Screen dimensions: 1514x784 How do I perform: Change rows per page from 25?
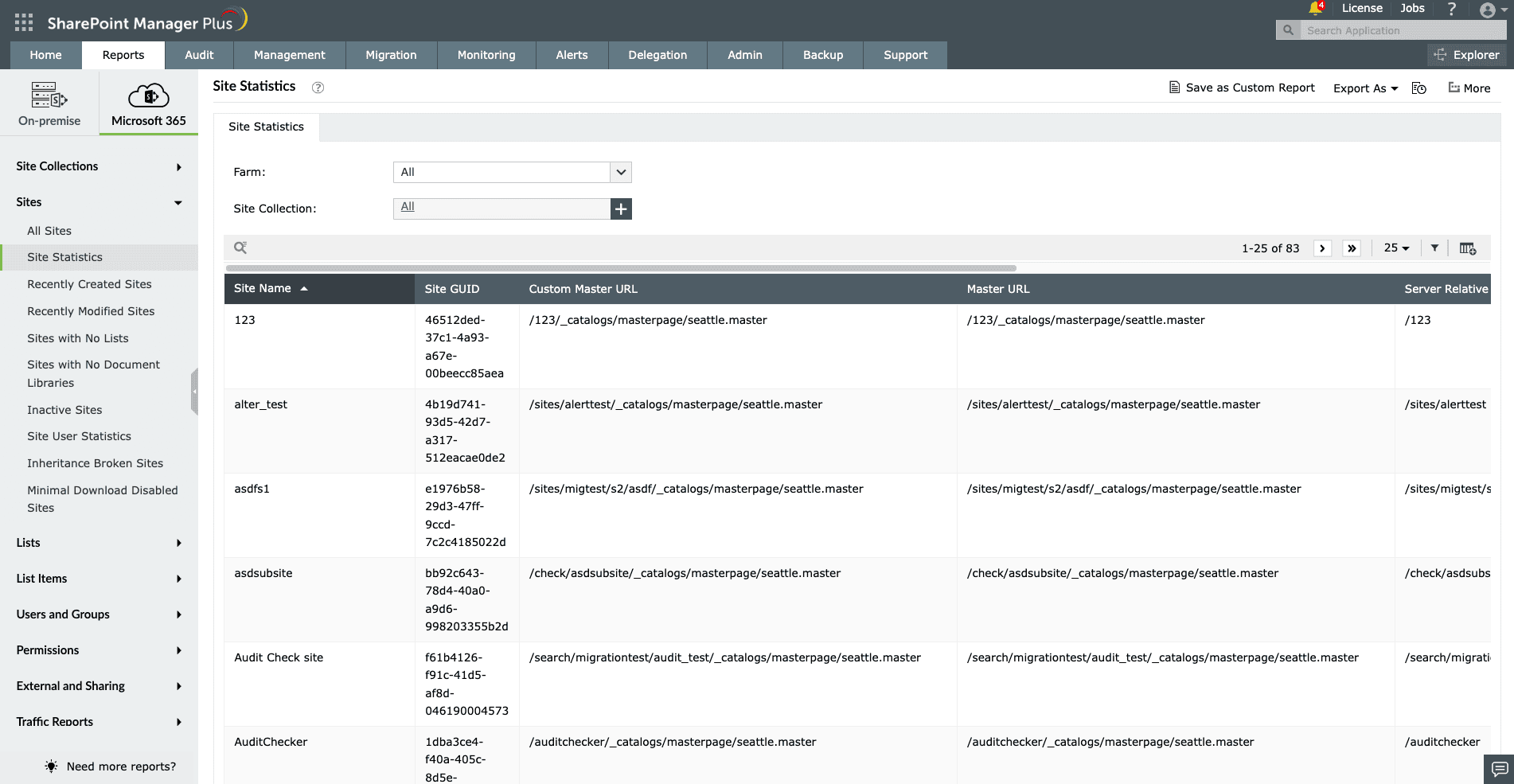[1396, 248]
